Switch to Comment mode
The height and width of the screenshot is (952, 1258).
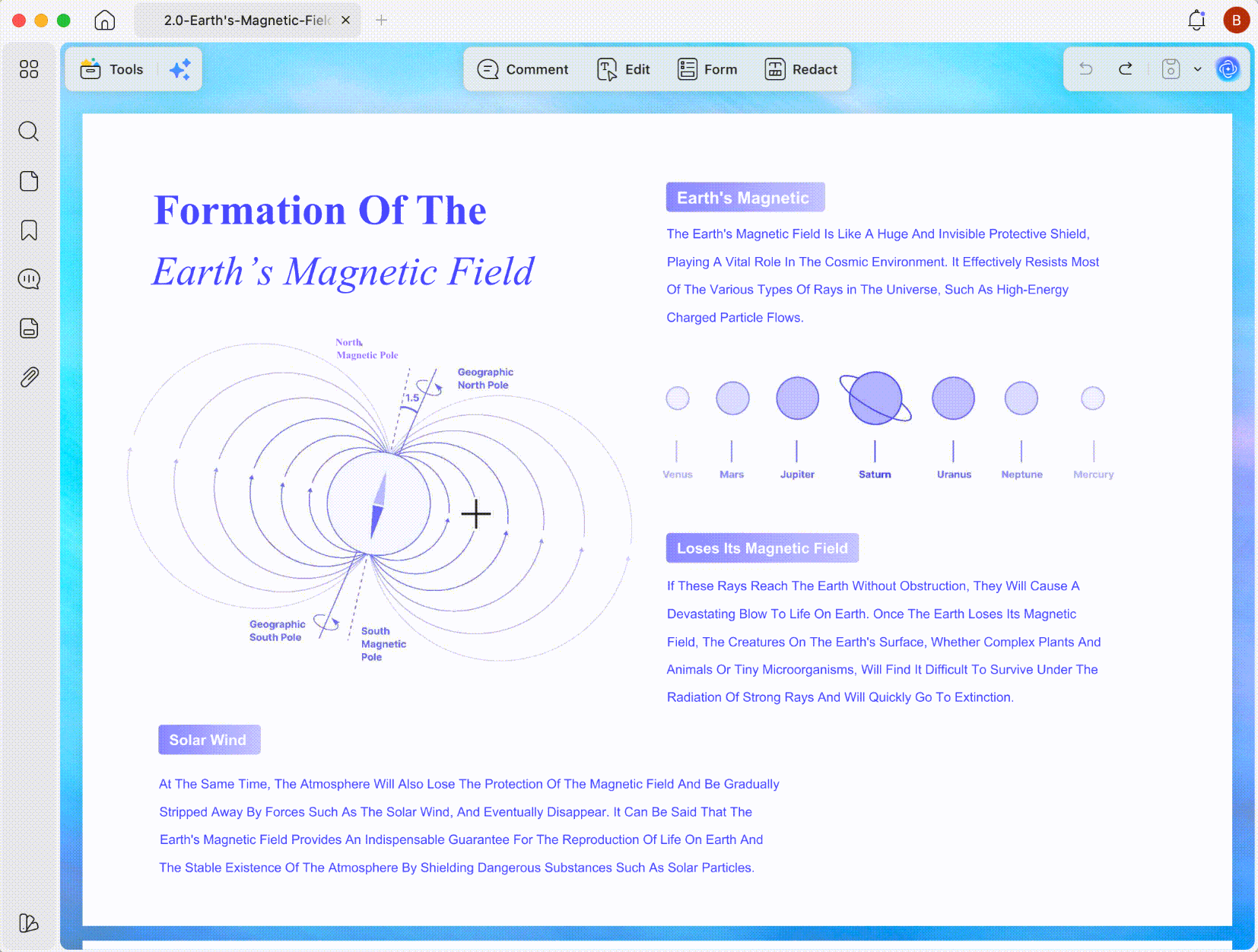tap(523, 69)
